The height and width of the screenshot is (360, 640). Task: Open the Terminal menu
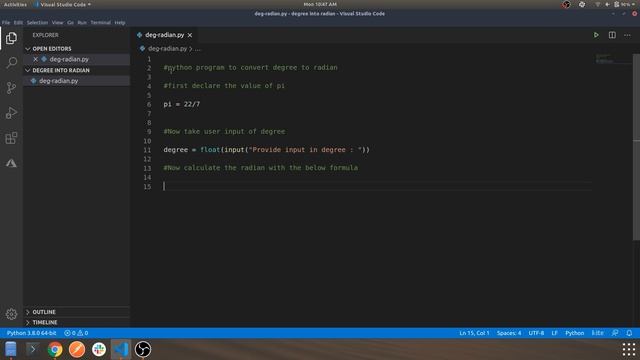pos(101,23)
